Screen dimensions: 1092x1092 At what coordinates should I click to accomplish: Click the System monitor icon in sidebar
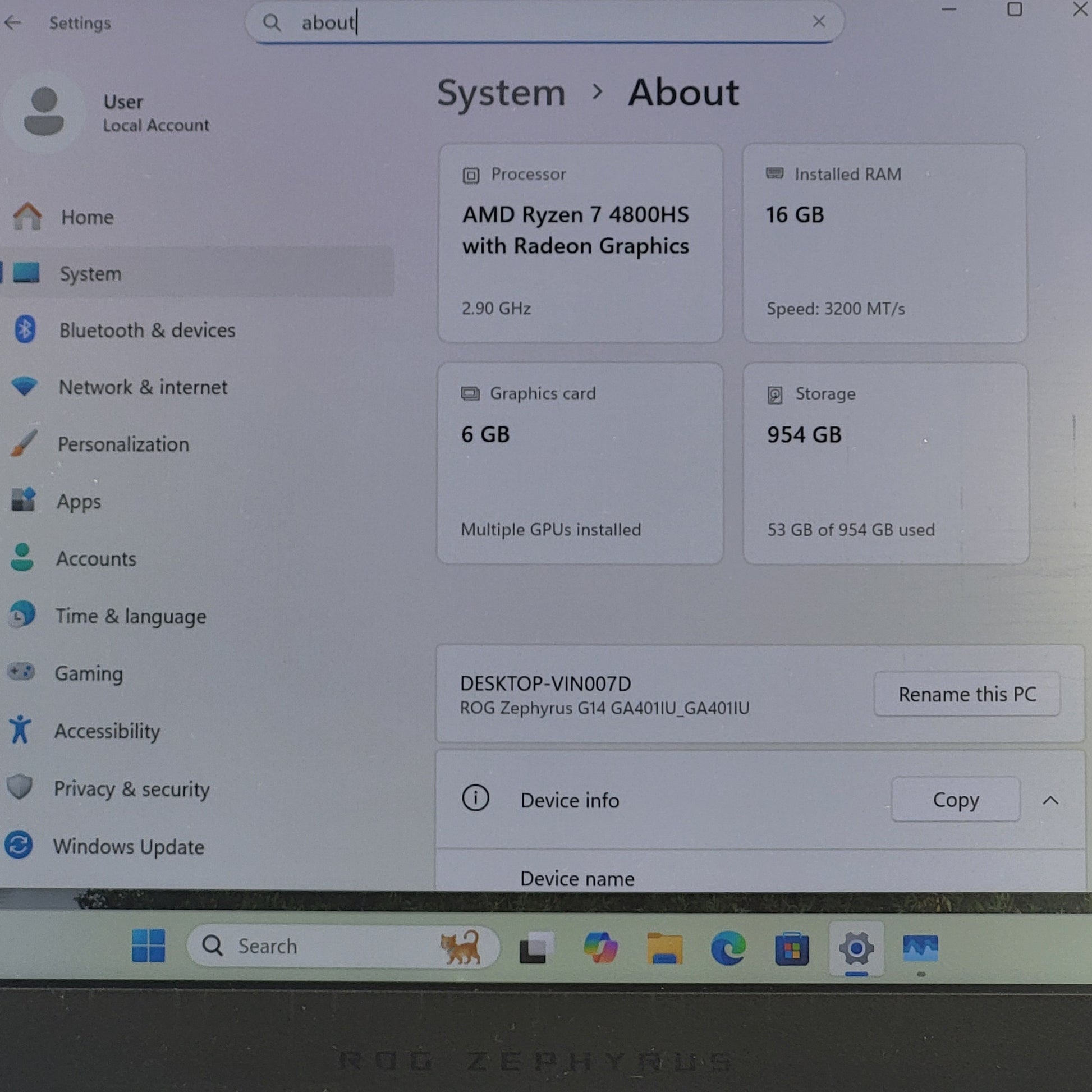pyautogui.click(x=26, y=273)
